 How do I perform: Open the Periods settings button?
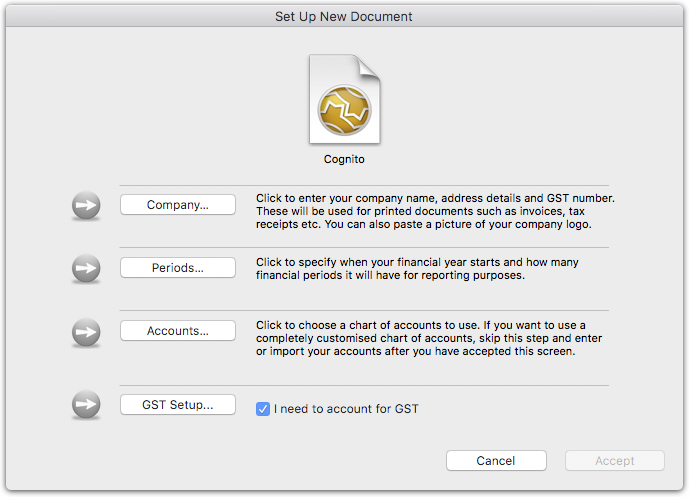click(x=178, y=268)
